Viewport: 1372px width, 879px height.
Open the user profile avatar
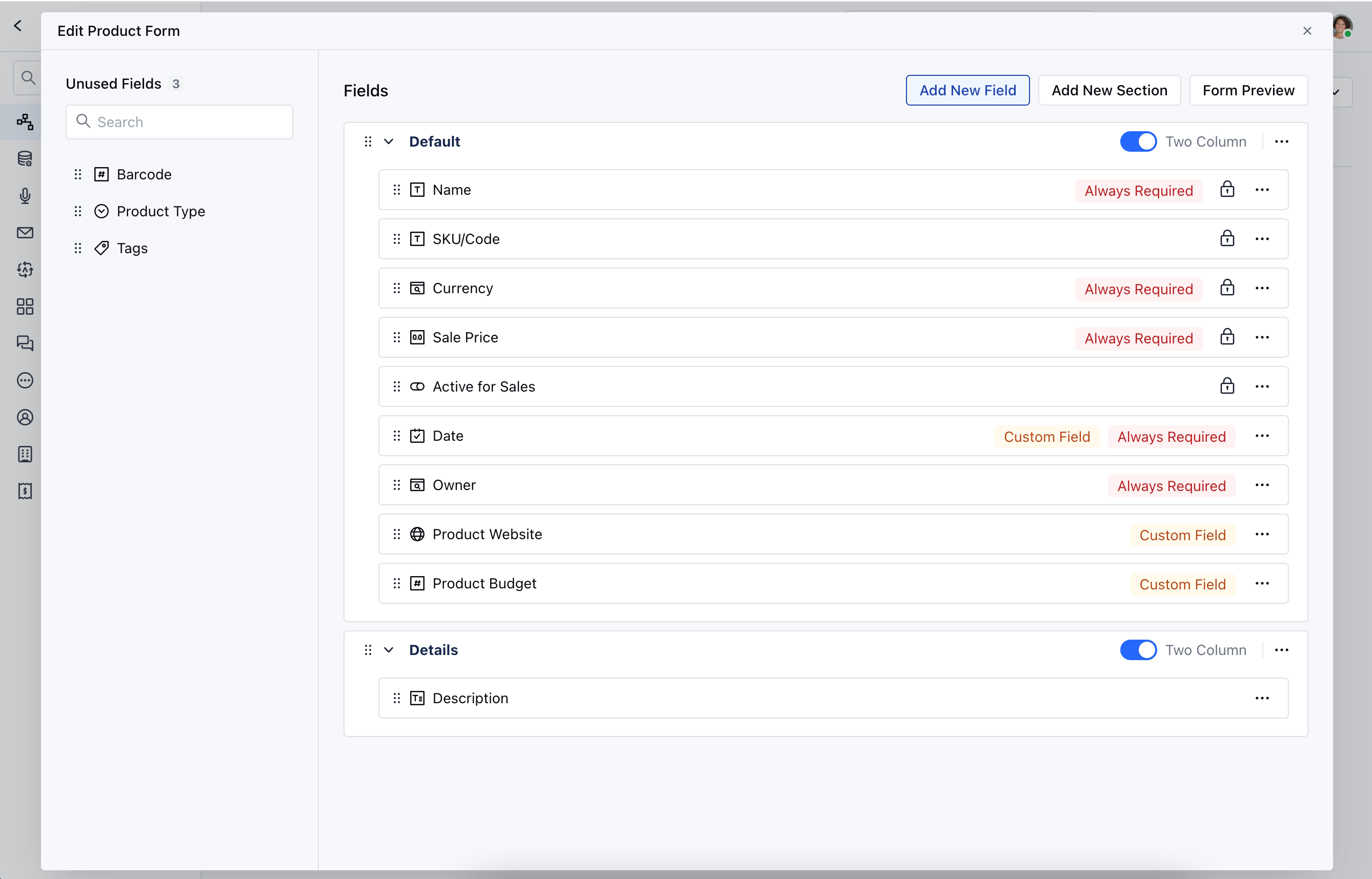1343,27
